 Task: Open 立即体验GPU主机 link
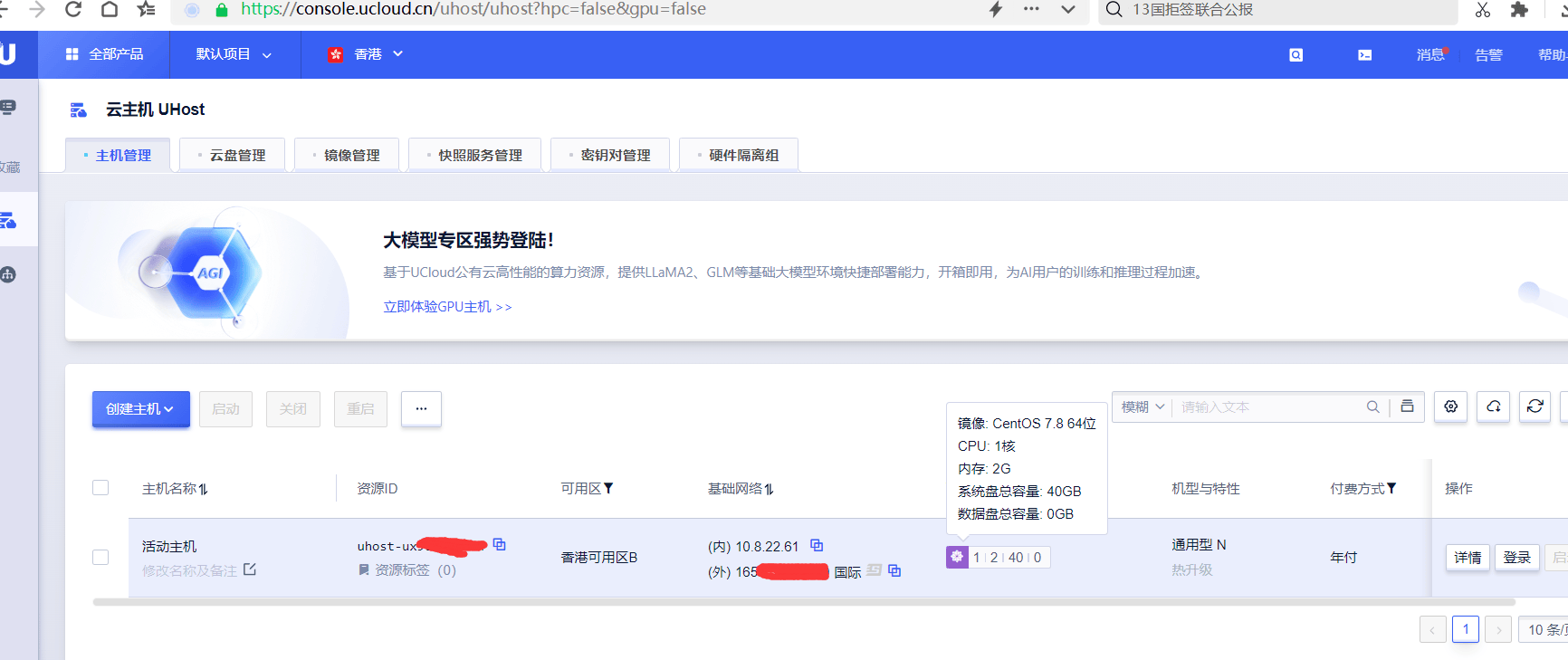pyautogui.click(x=447, y=307)
